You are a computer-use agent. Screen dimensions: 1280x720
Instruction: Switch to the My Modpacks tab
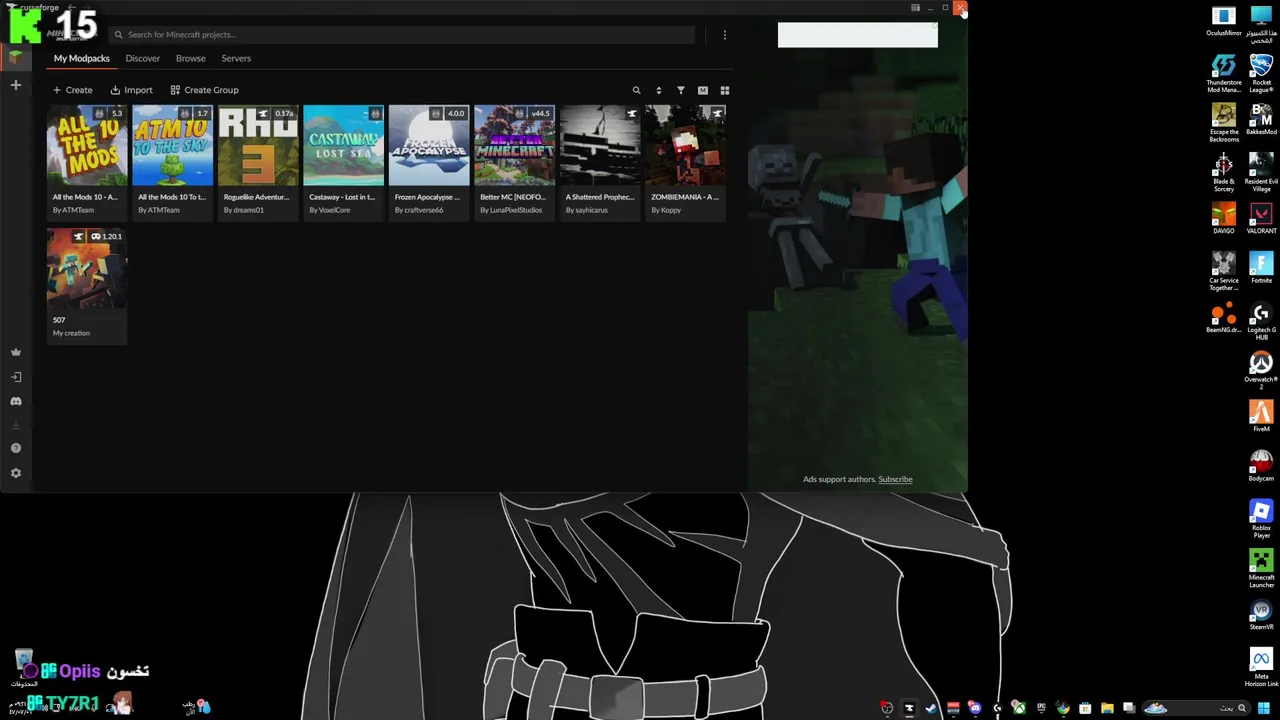click(x=82, y=58)
